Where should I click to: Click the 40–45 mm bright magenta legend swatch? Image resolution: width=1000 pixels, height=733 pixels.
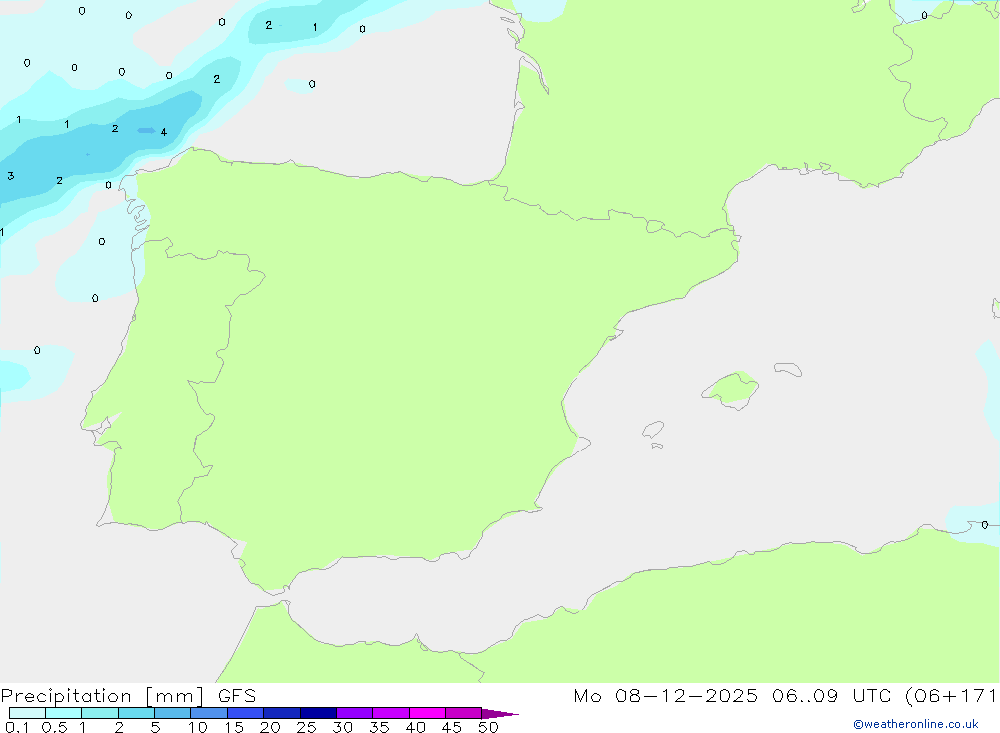[427, 713]
